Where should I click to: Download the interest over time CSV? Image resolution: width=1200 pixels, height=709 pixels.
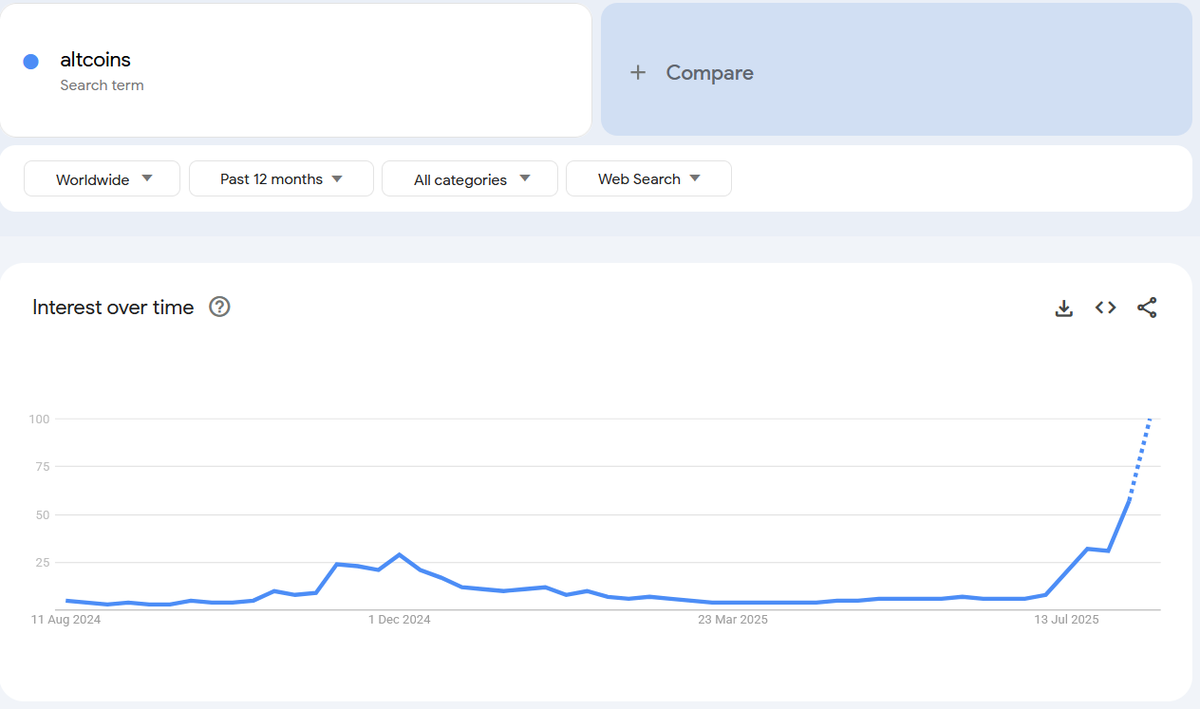tap(1064, 308)
